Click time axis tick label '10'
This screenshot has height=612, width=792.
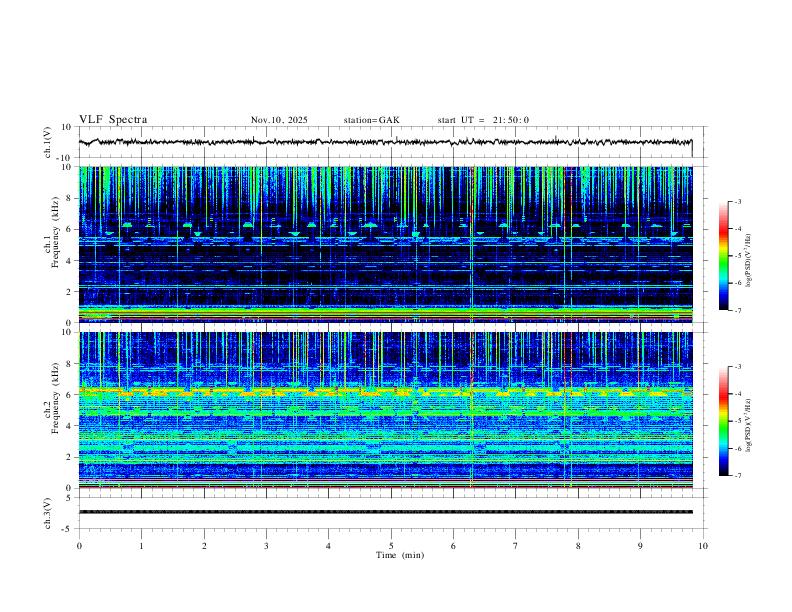(x=703, y=546)
